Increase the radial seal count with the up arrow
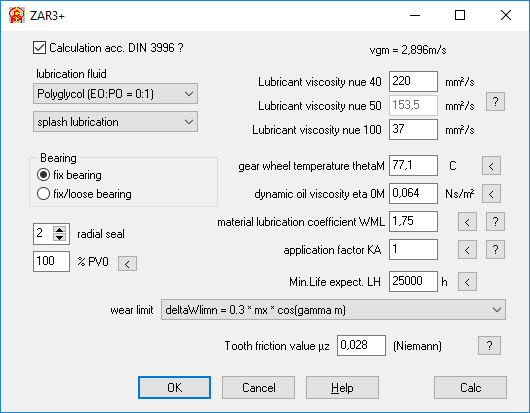Image resolution: width=530 pixels, height=413 pixels. (59, 230)
